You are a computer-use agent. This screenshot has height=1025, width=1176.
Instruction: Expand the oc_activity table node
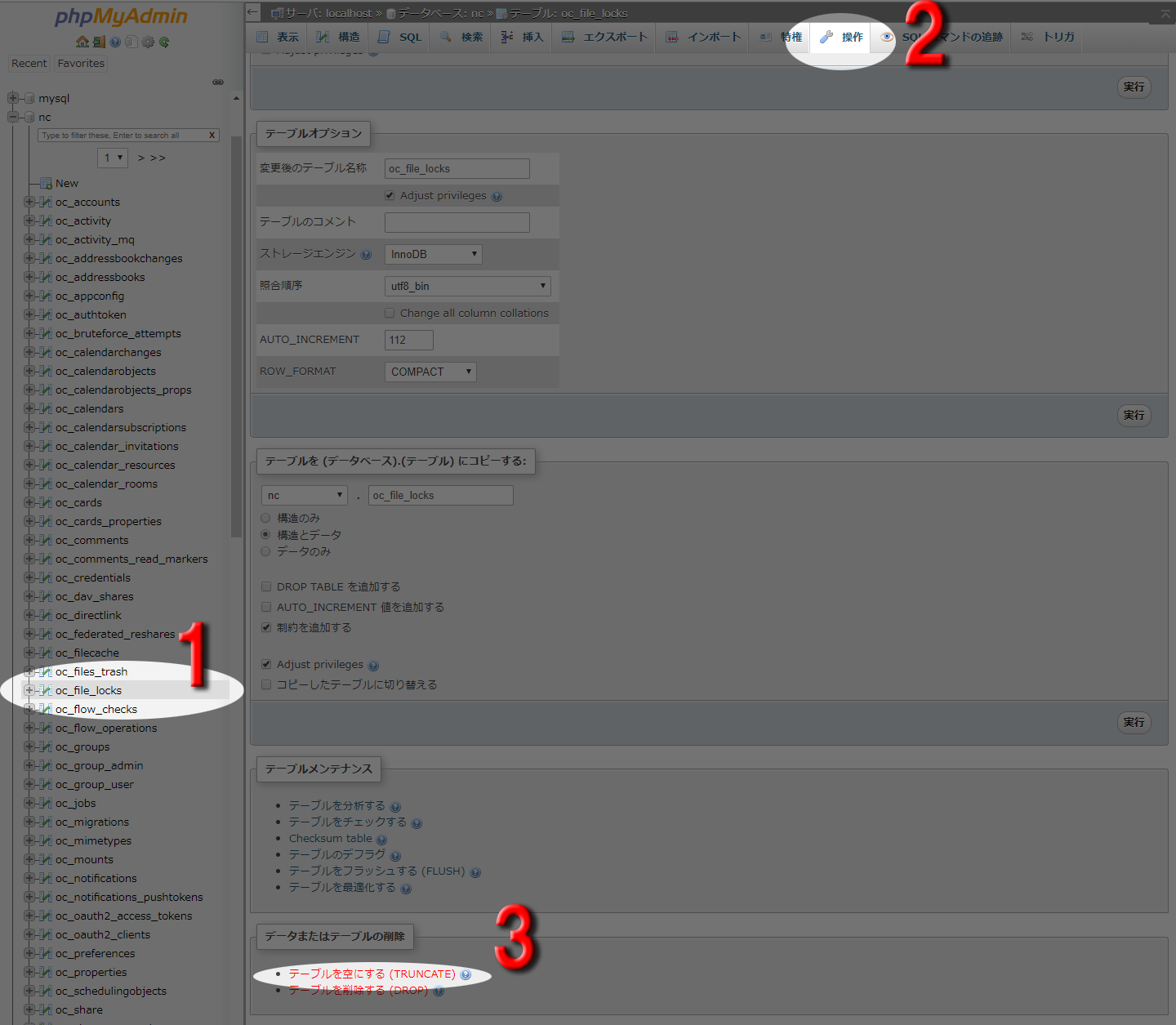[29, 221]
